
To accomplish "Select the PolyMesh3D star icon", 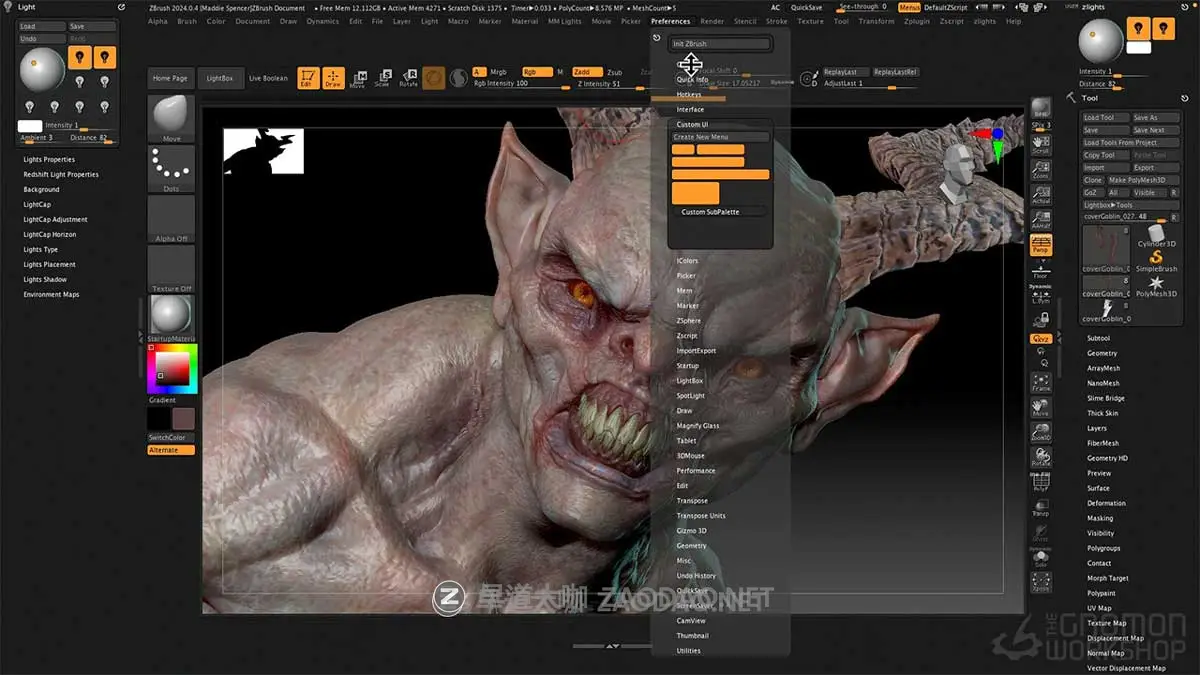I will coord(1156,283).
